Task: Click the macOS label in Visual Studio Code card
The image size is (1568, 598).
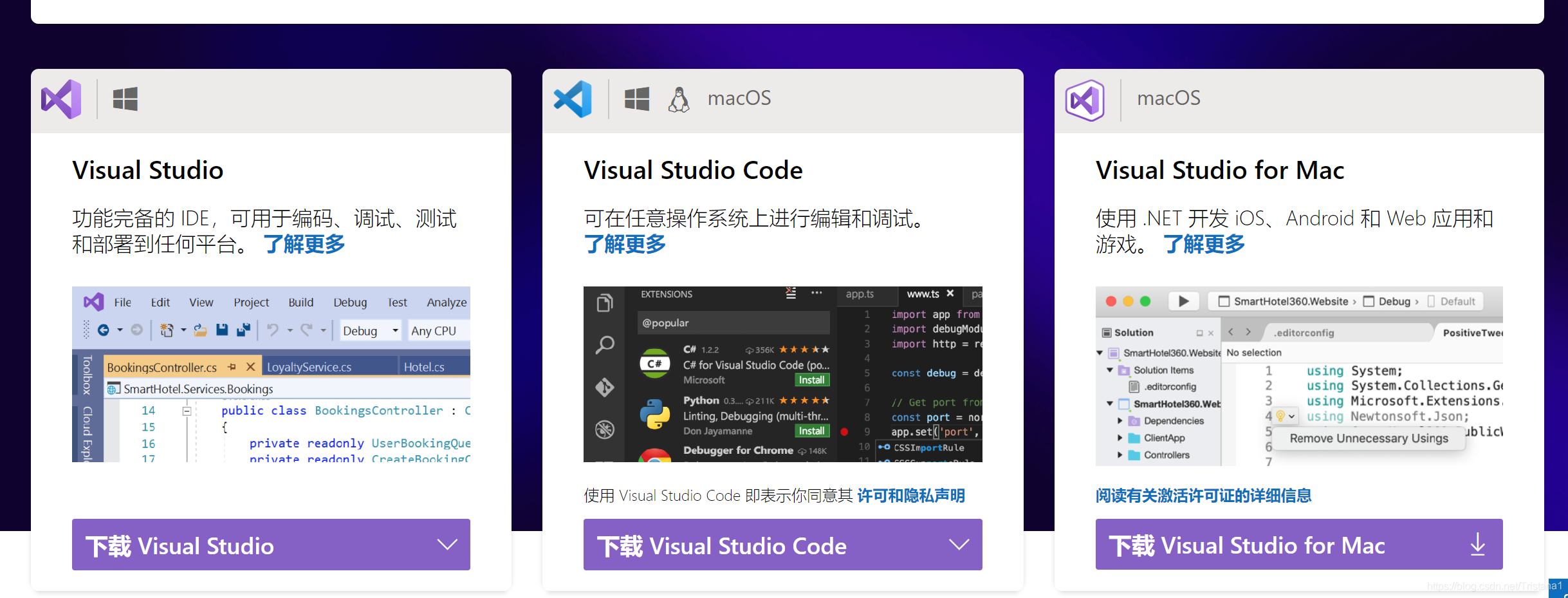Action: click(x=739, y=98)
